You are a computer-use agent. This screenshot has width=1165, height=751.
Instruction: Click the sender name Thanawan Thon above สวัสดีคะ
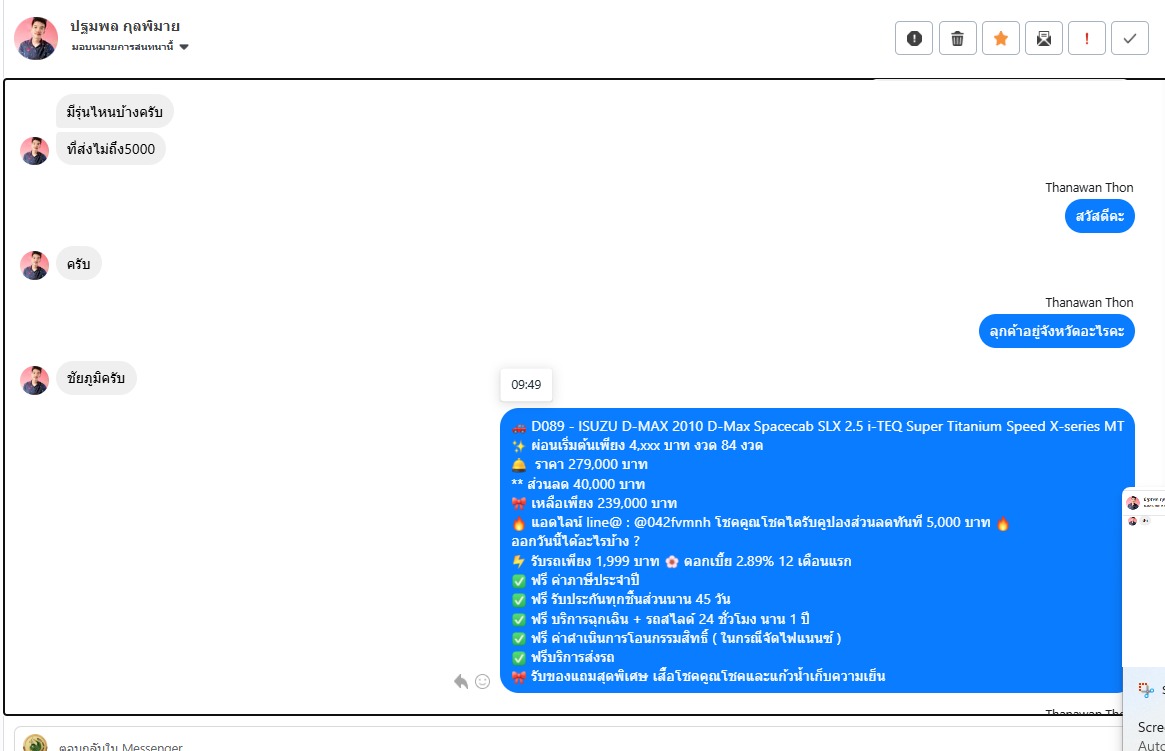(1089, 187)
